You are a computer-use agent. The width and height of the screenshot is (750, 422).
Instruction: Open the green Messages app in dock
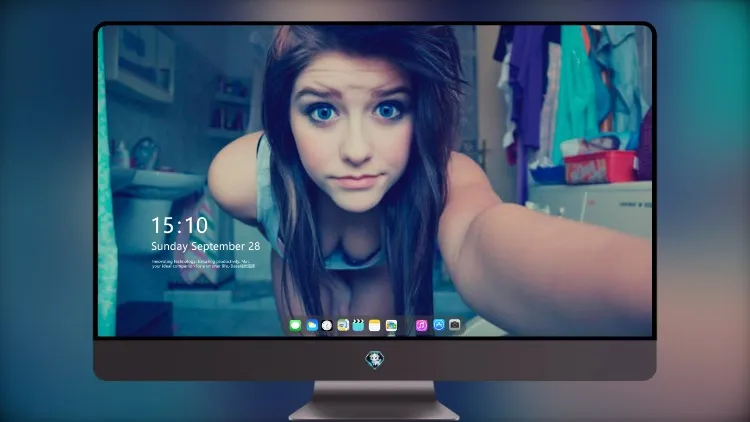(x=295, y=325)
